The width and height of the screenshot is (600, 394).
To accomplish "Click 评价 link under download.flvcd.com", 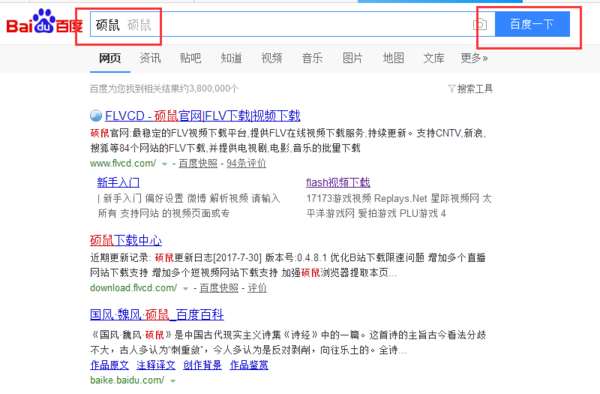I will [x=257, y=288].
